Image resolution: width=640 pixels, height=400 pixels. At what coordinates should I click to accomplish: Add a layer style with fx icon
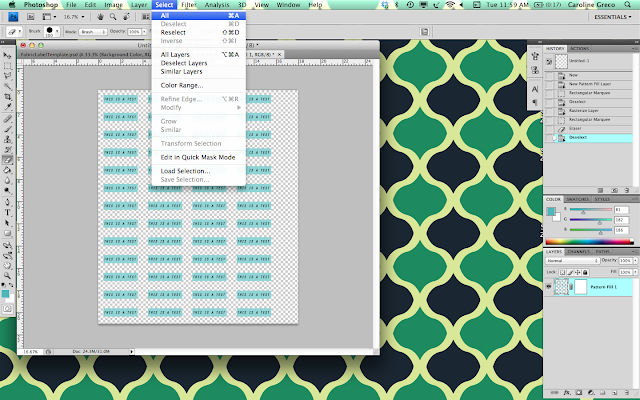coord(567,393)
